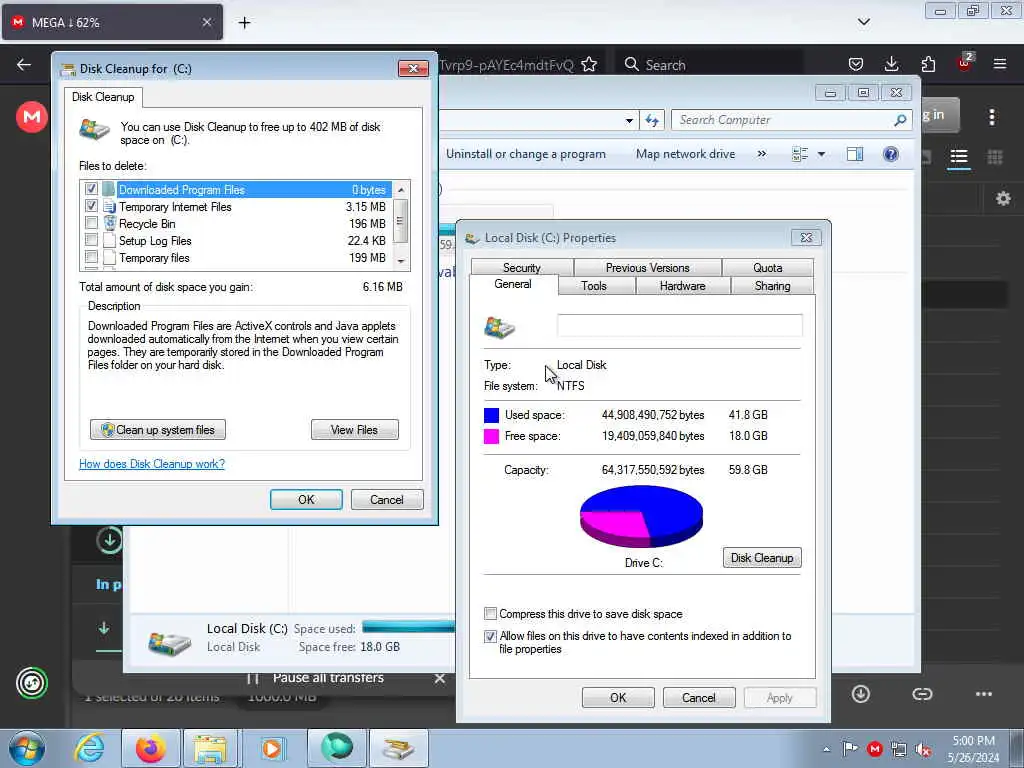Screen dimensions: 1024x768
Task: Open the Hardware tab
Action: click(x=682, y=285)
